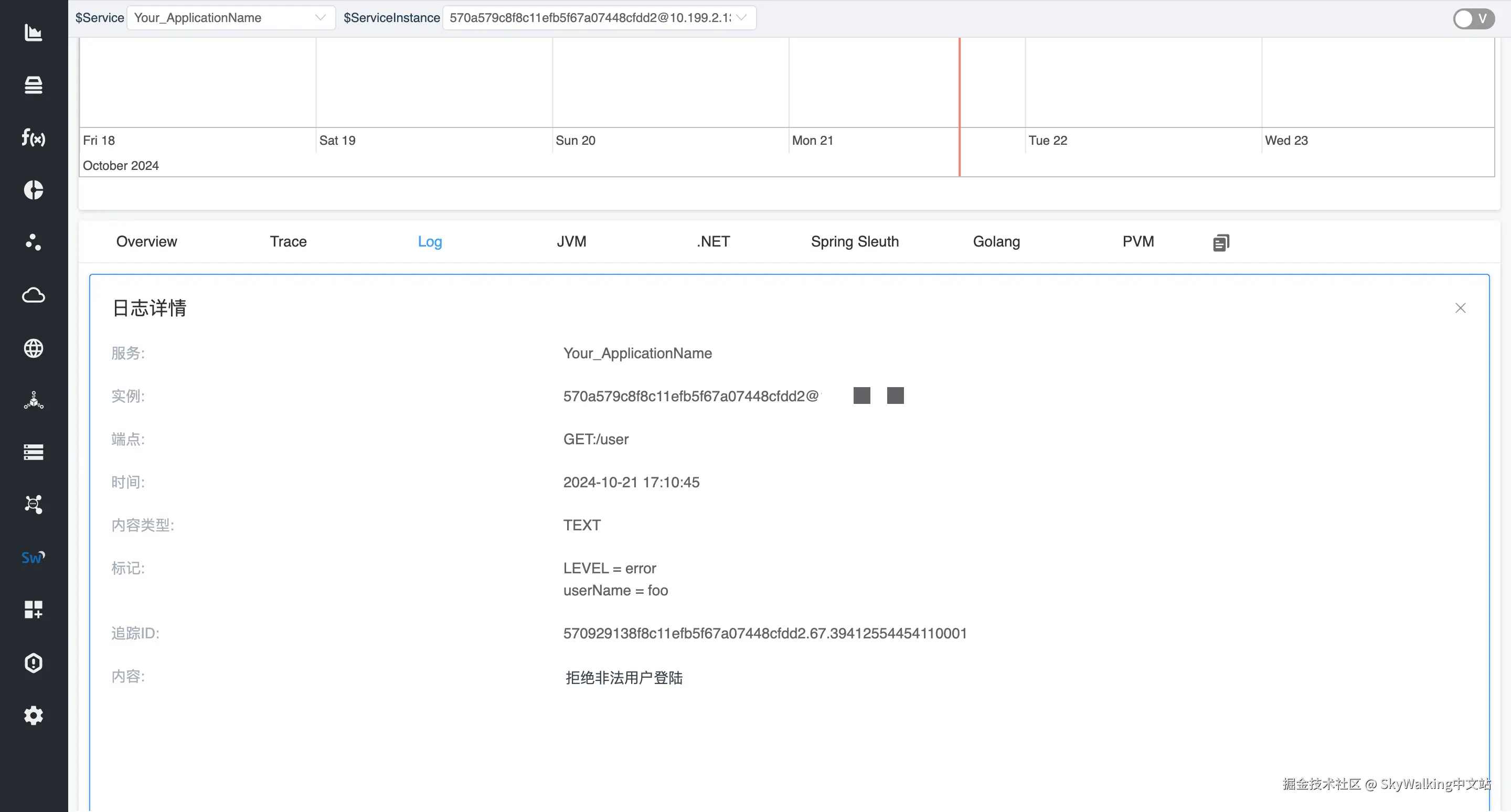Switch to the JVM tab
The height and width of the screenshot is (812, 1511).
(571, 241)
